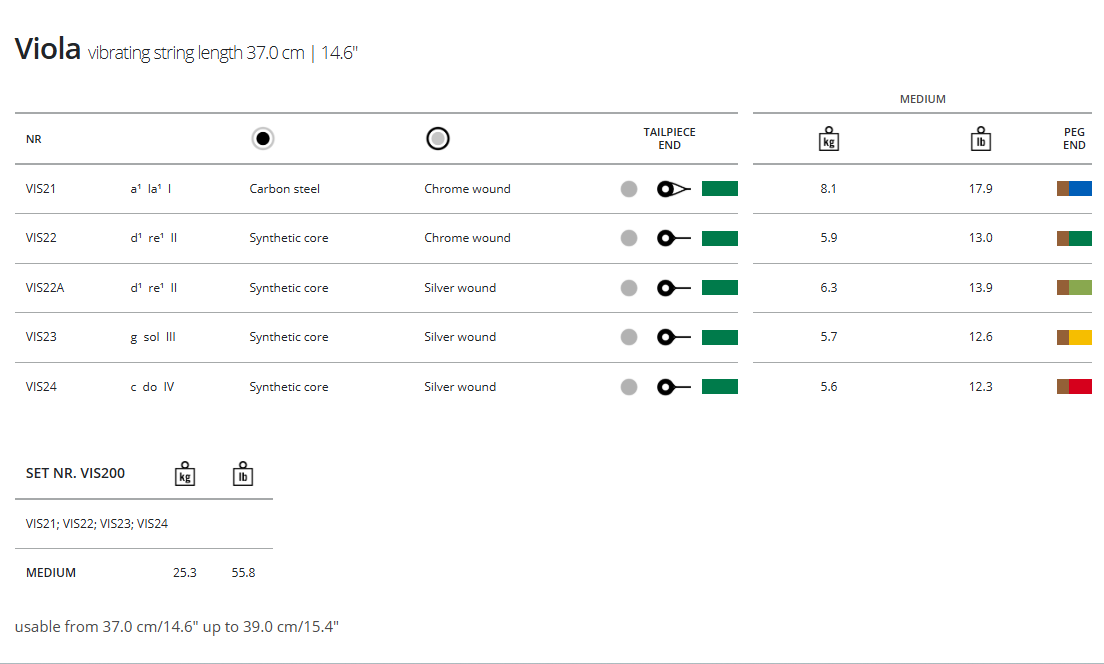Click the brown-yellow peg end swatch for VIS23
The width and height of the screenshot is (1104, 664).
1074,337
